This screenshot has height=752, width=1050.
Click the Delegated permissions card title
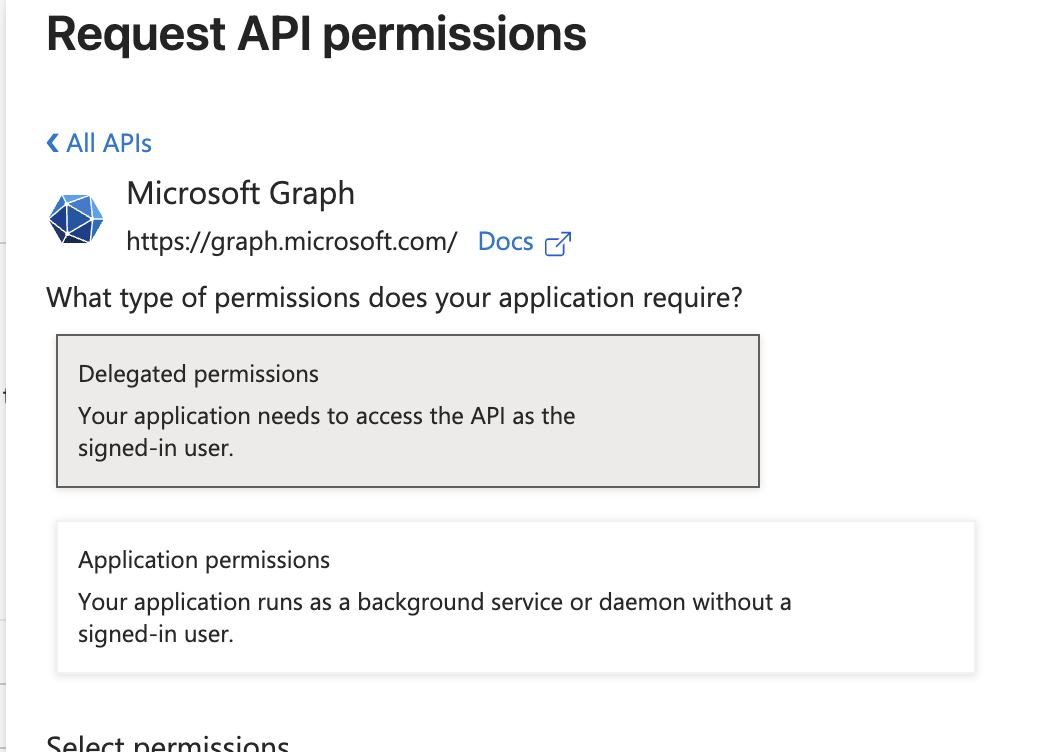coord(198,374)
